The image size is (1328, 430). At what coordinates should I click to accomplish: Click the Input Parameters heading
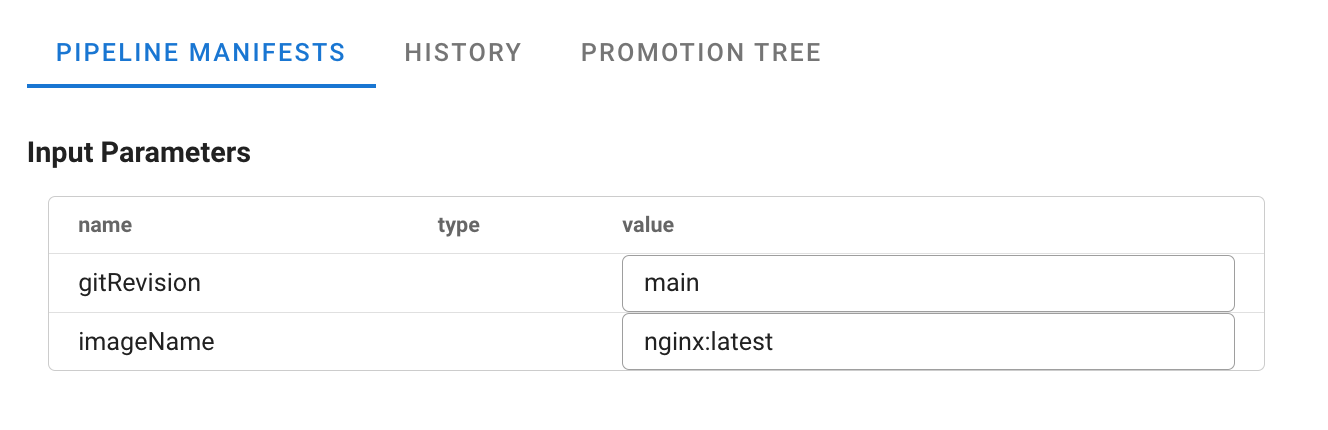point(139,153)
